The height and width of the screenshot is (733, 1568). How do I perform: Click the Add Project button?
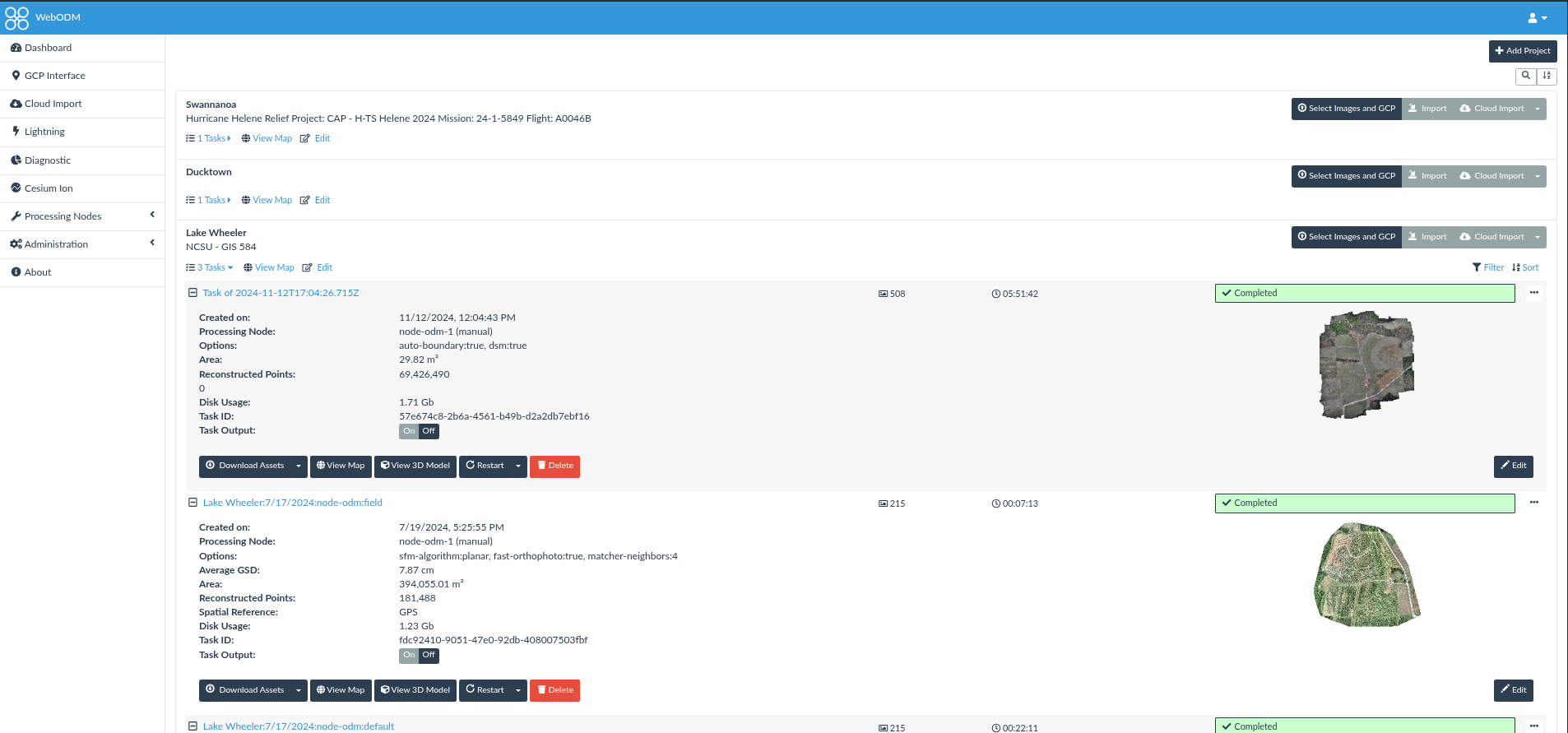pyautogui.click(x=1522, y=51)
